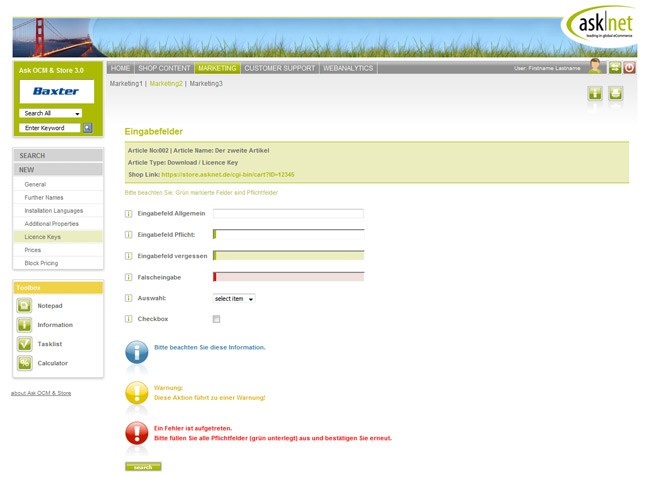Click the user profile avatar icon
650x490 pixels.
click(596, 67)
